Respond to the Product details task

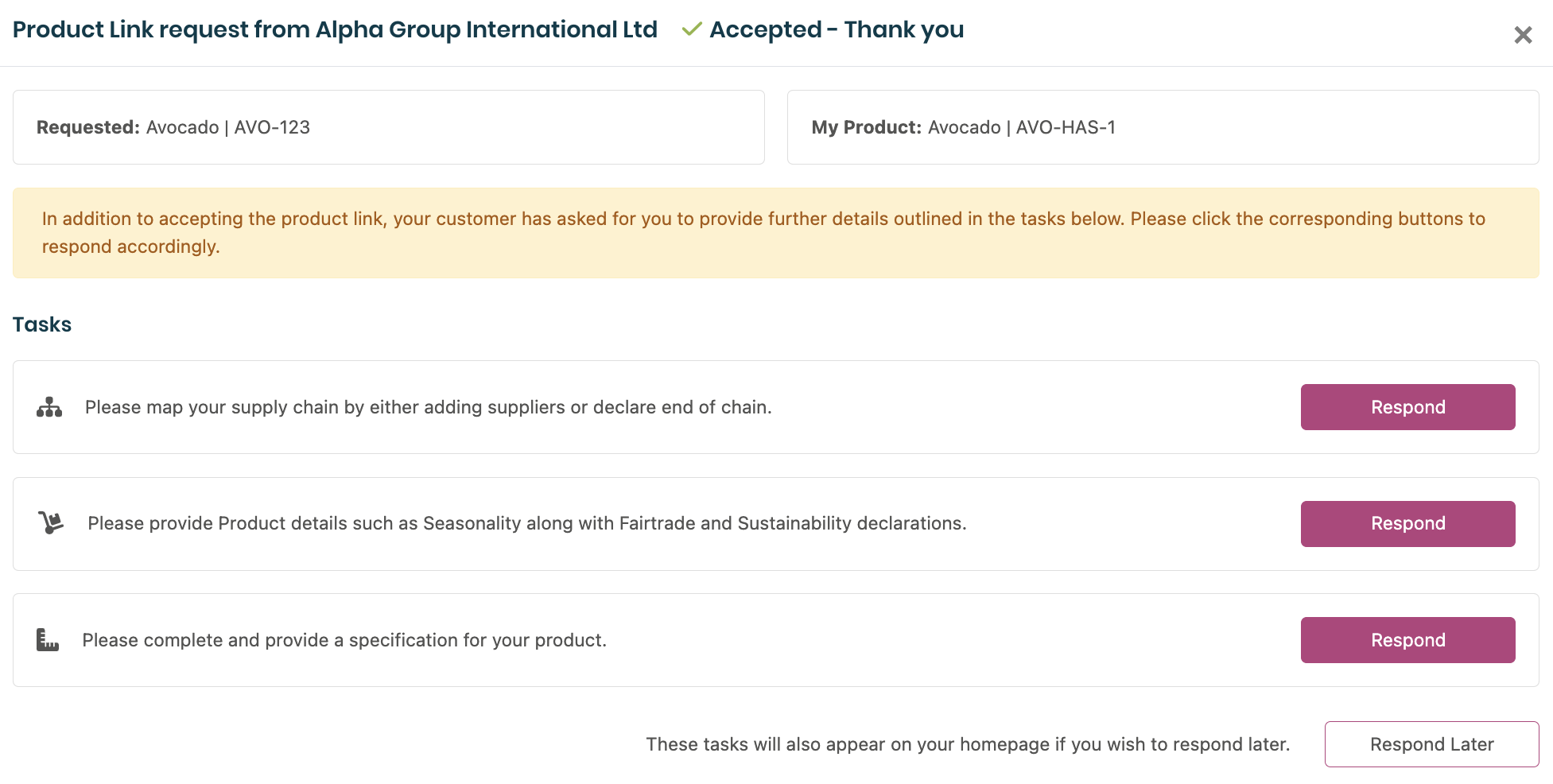tap(1407, 523)
